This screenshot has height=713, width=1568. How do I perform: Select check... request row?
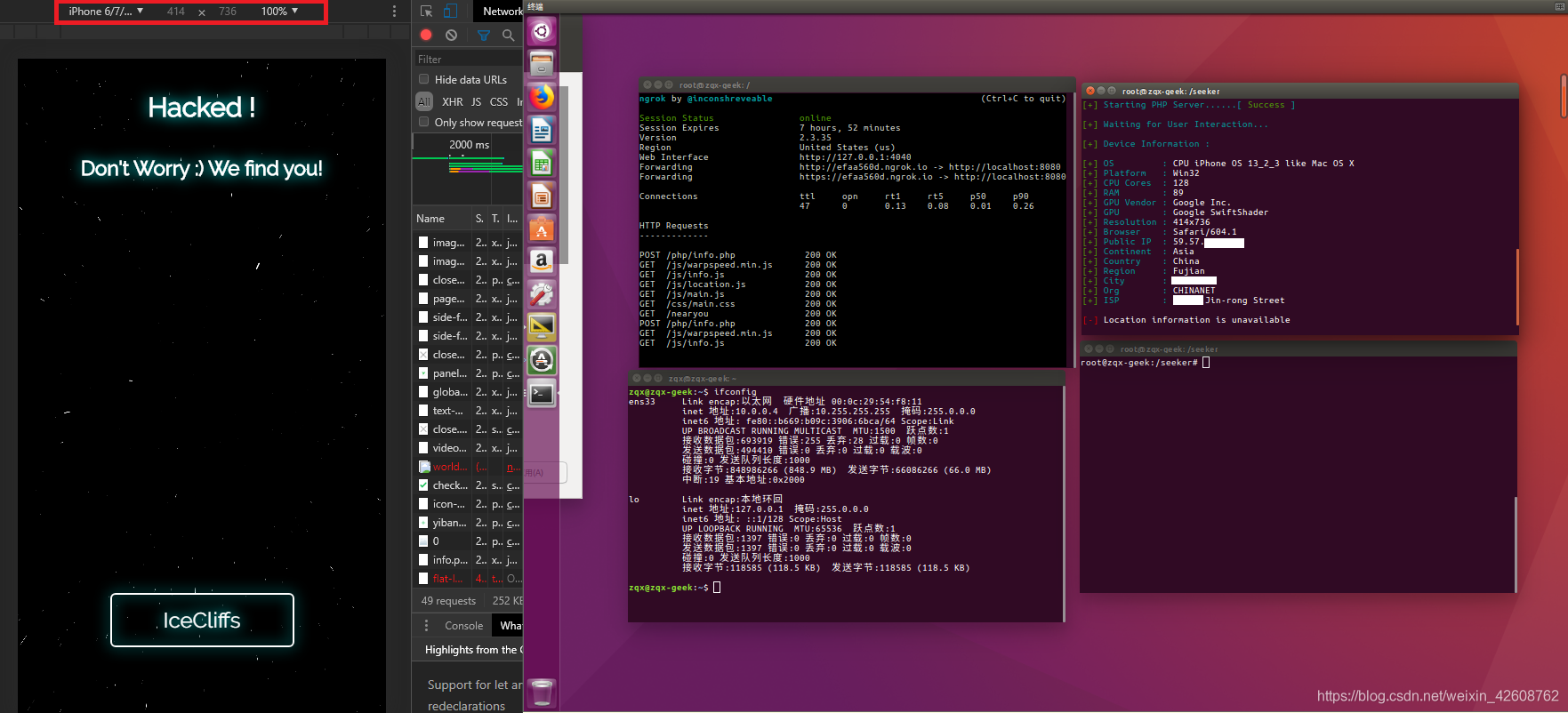[x=469, y=485]
